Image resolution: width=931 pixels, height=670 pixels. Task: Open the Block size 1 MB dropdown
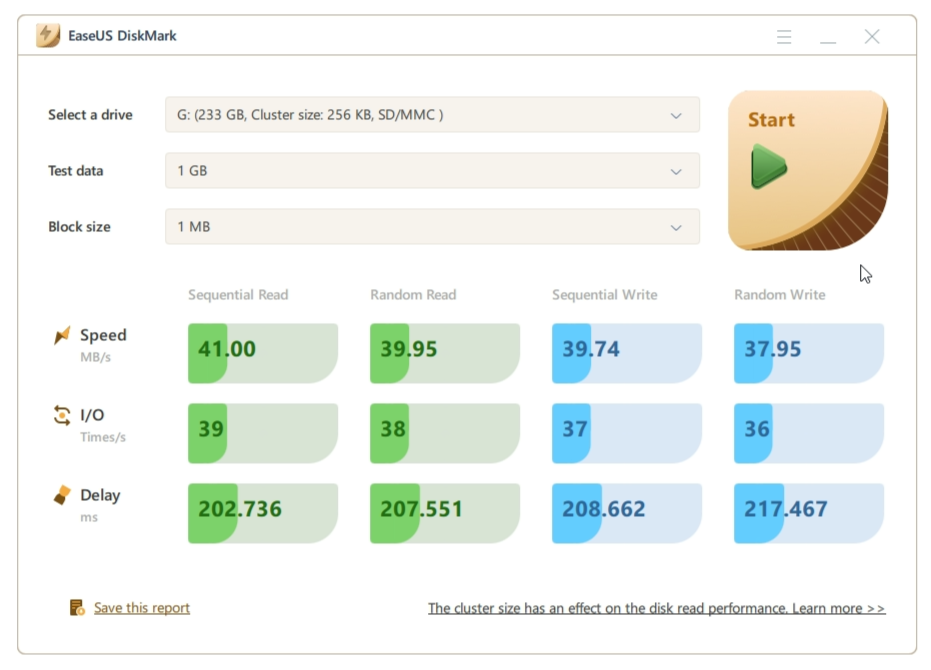[432, 227]
